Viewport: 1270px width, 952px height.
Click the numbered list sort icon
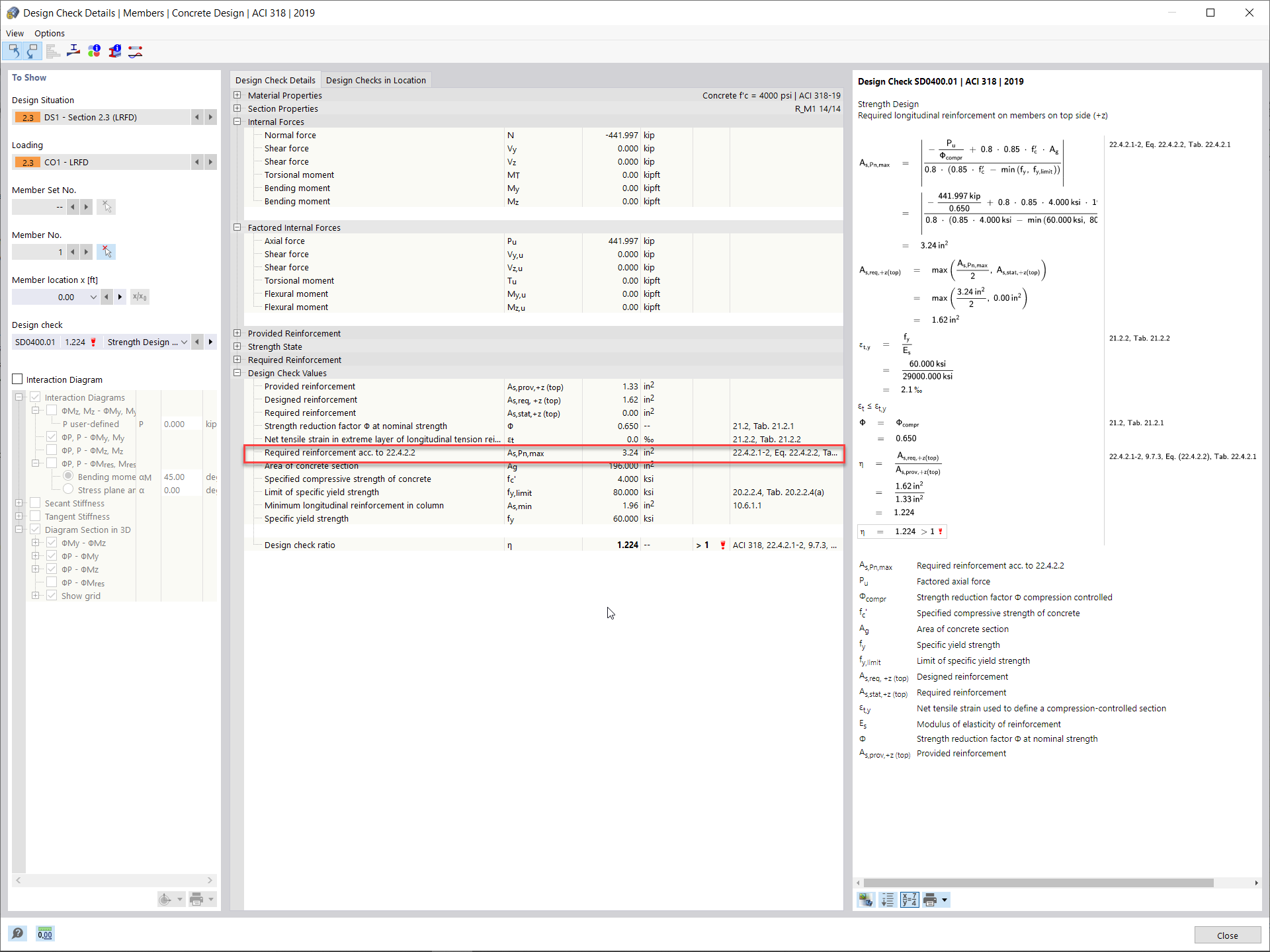click(x=887, y=900)
